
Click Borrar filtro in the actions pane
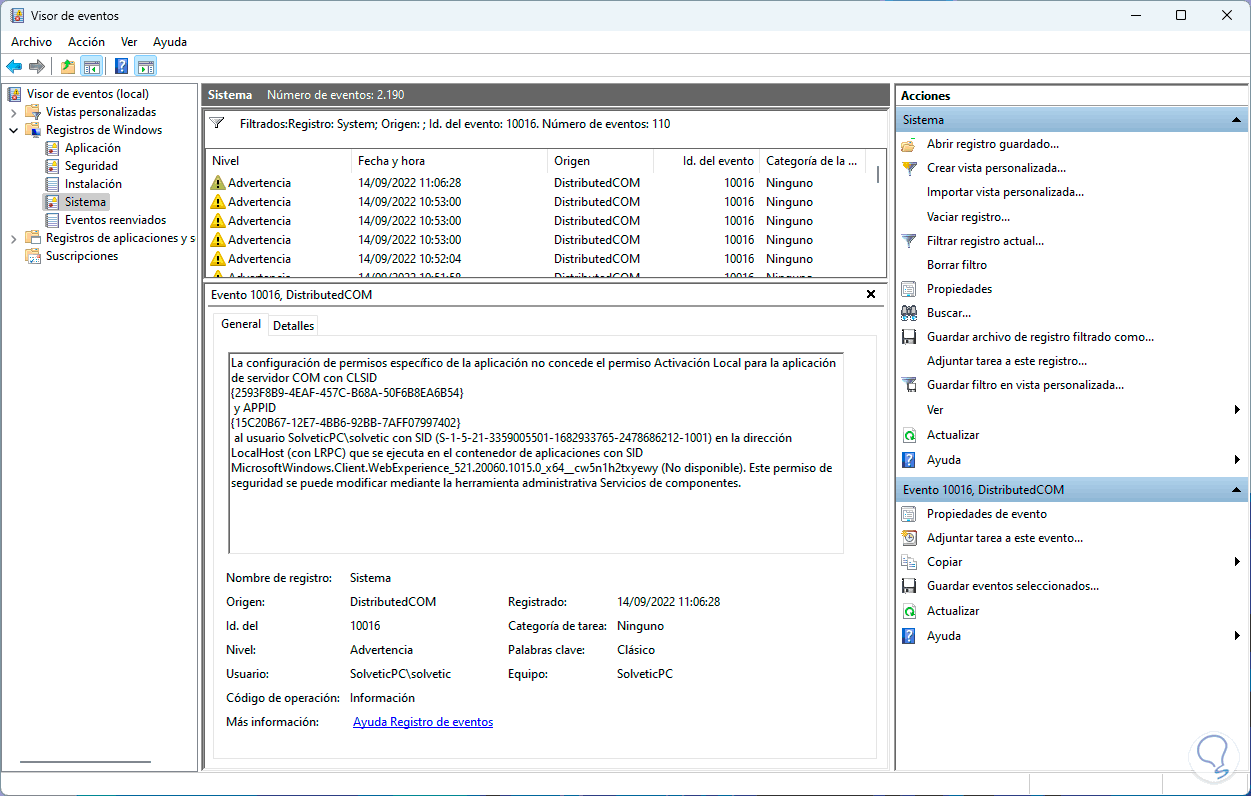[x=956, y=265]
